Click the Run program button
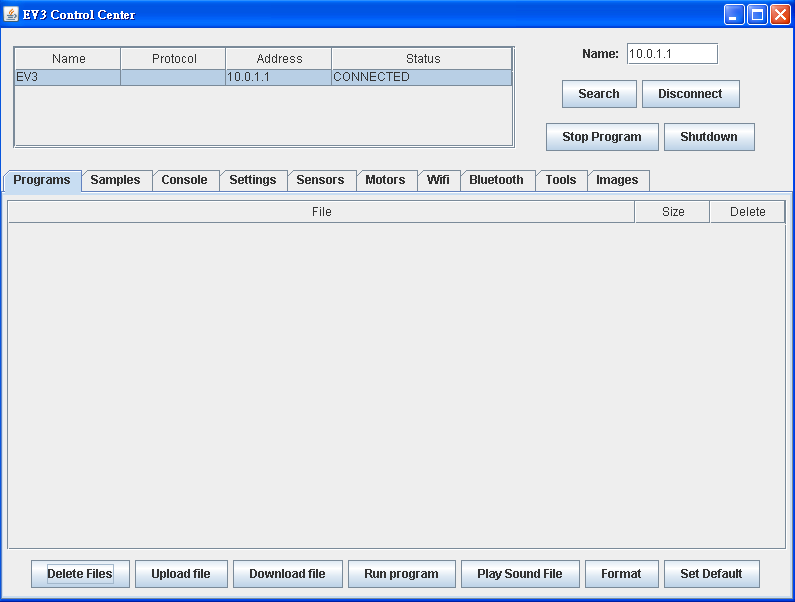Viewport: 795px width, 602px height. click(x=402, y=574)
